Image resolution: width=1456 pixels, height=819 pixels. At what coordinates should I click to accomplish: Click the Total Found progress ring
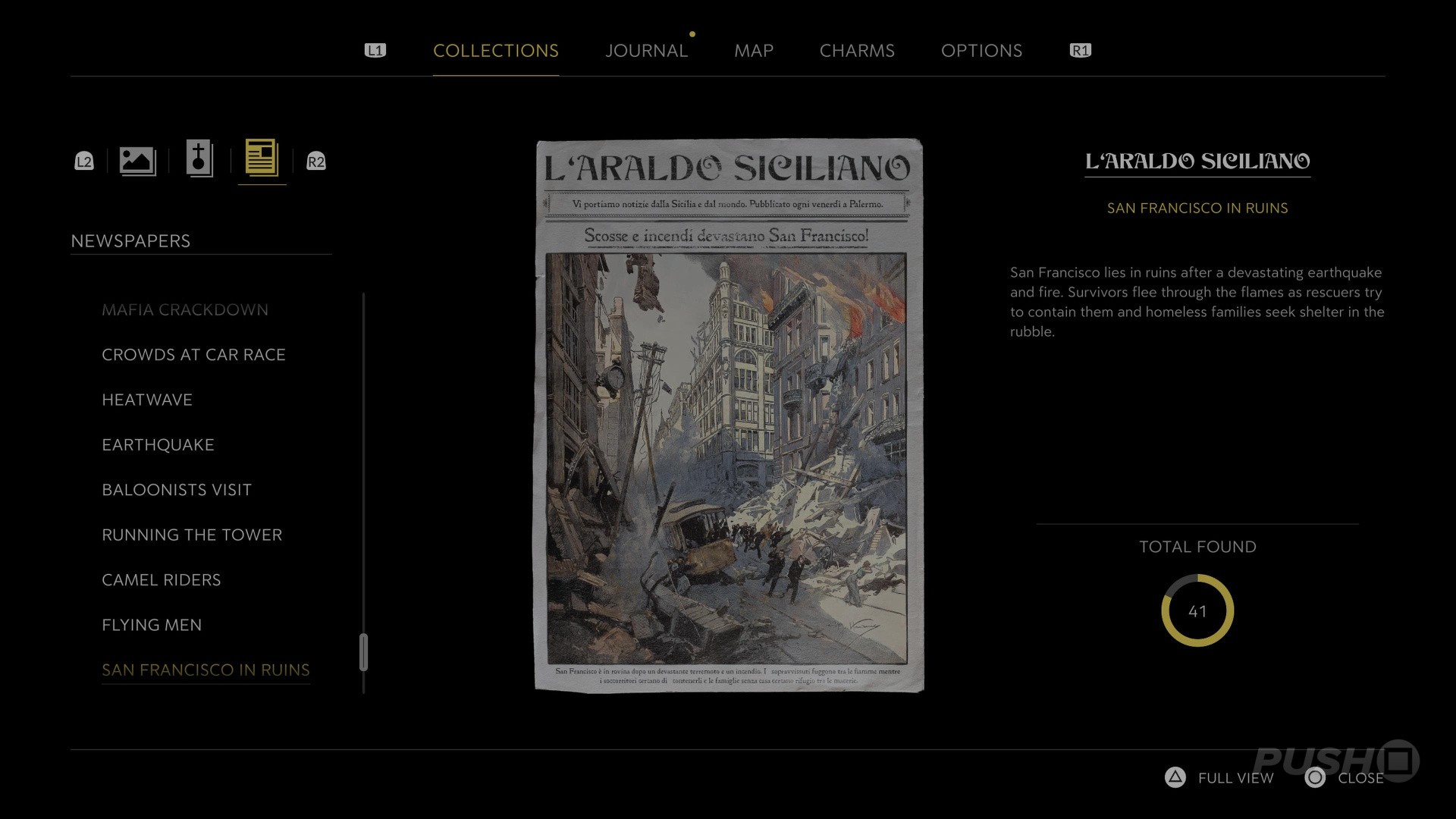click(x=1197, y=610)
